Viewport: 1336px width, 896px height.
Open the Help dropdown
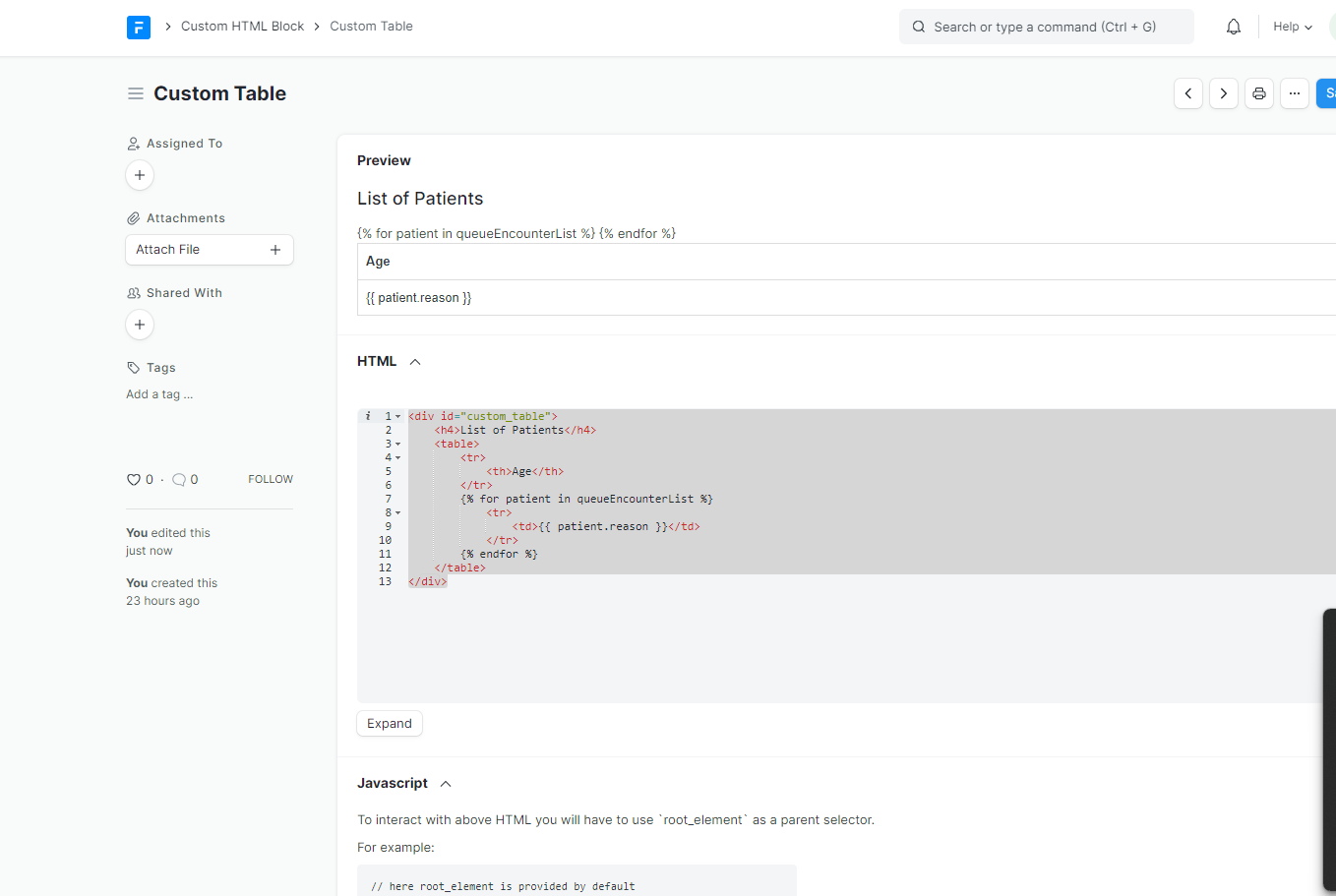click(x=1293, y=27)
